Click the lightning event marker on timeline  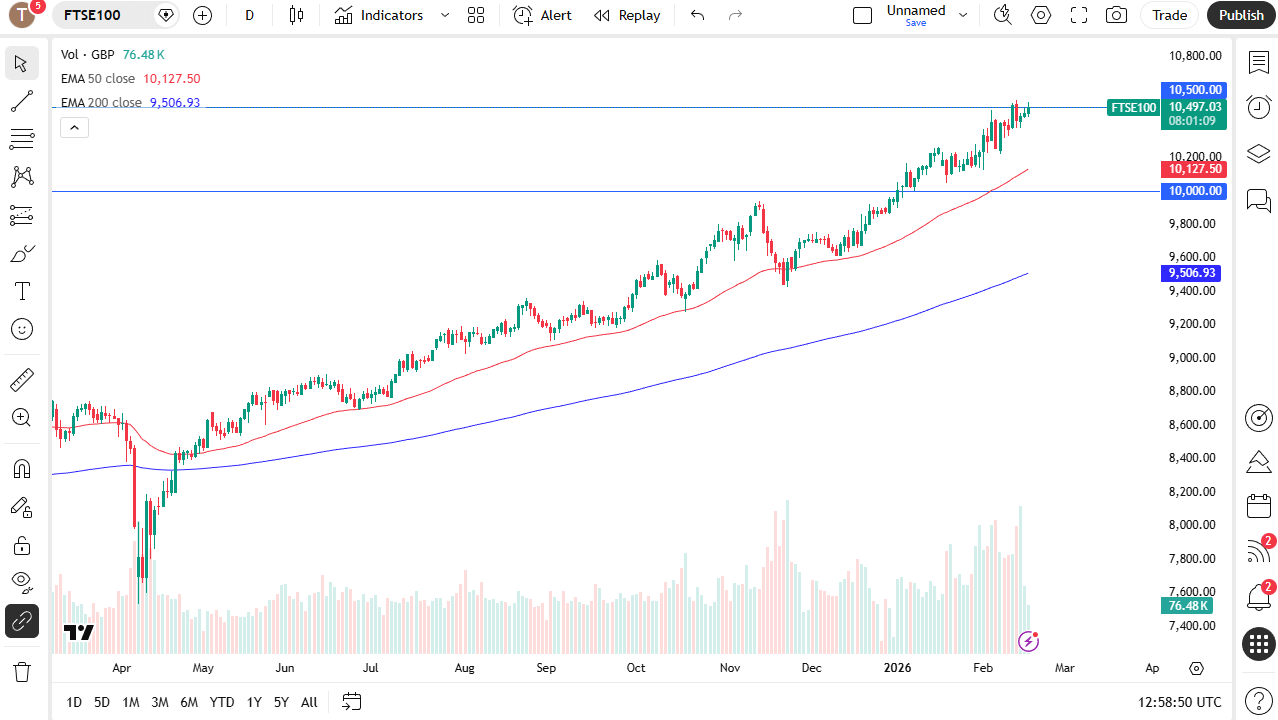coord(1028,641)
